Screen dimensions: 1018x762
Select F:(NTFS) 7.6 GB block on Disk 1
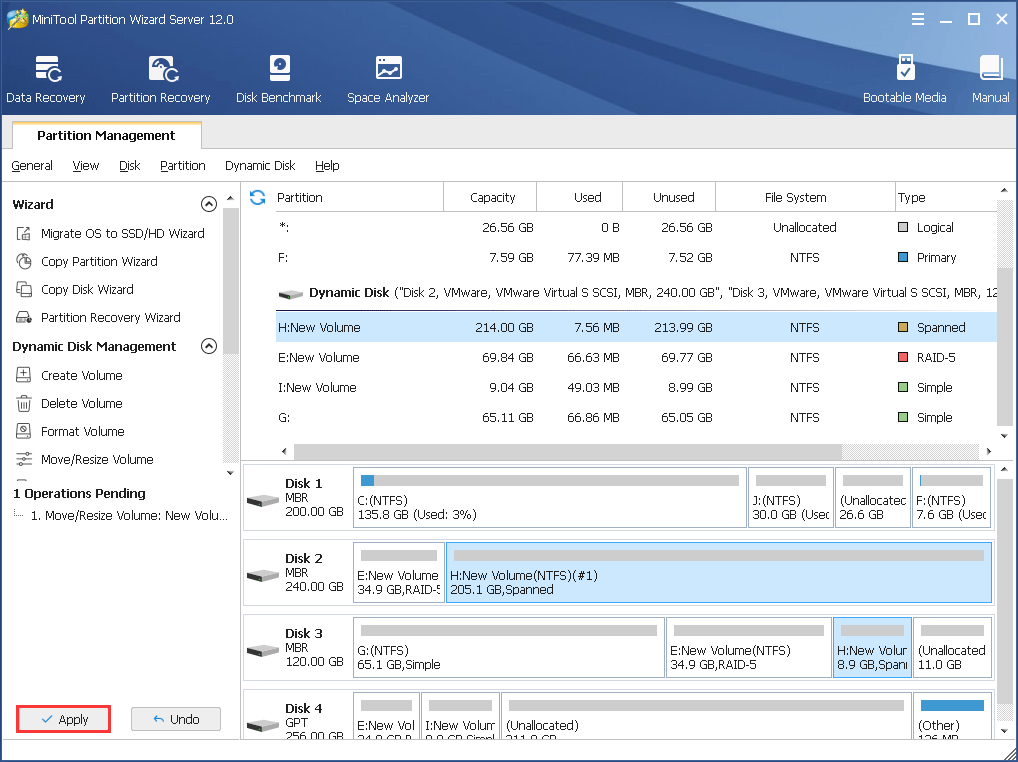point(951,497)
